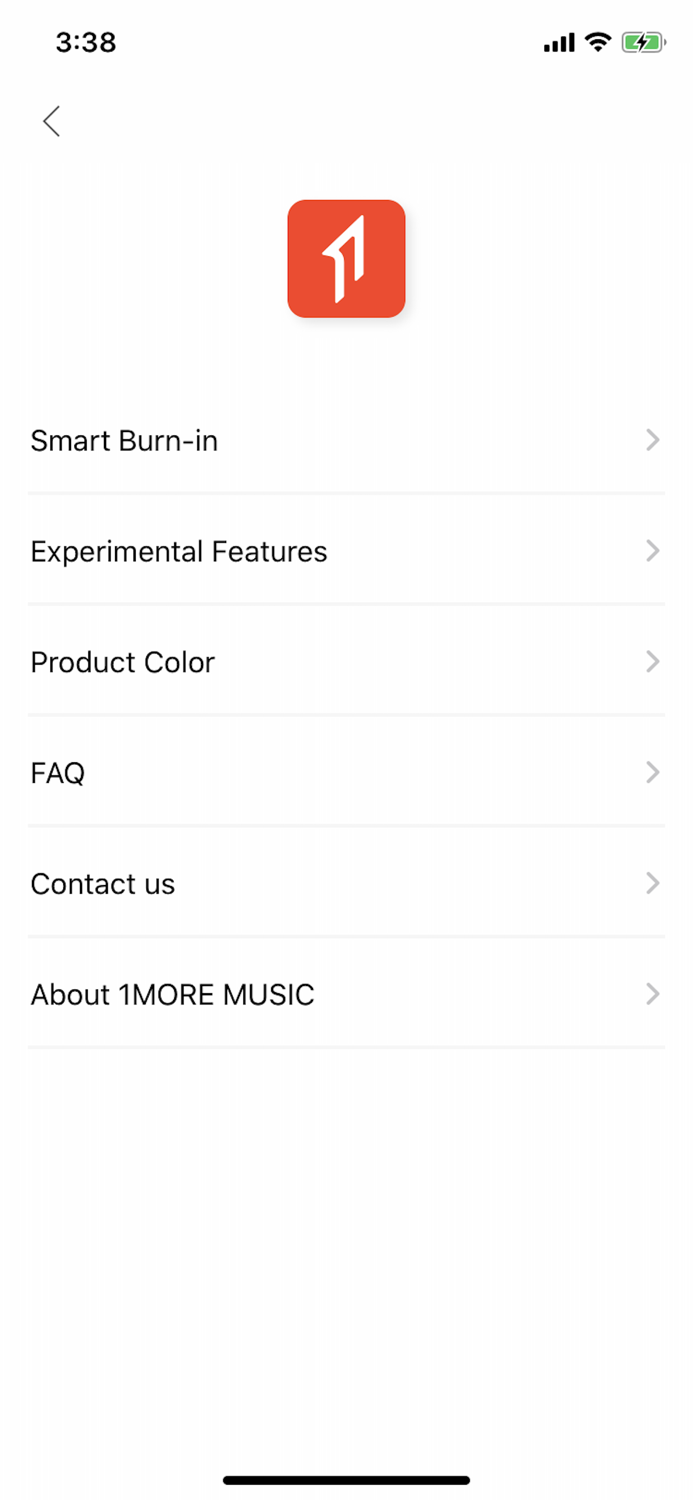693x1500 pixels.
Task: Tap the chevron next to Experimental Features
Action: click(653, 551)
